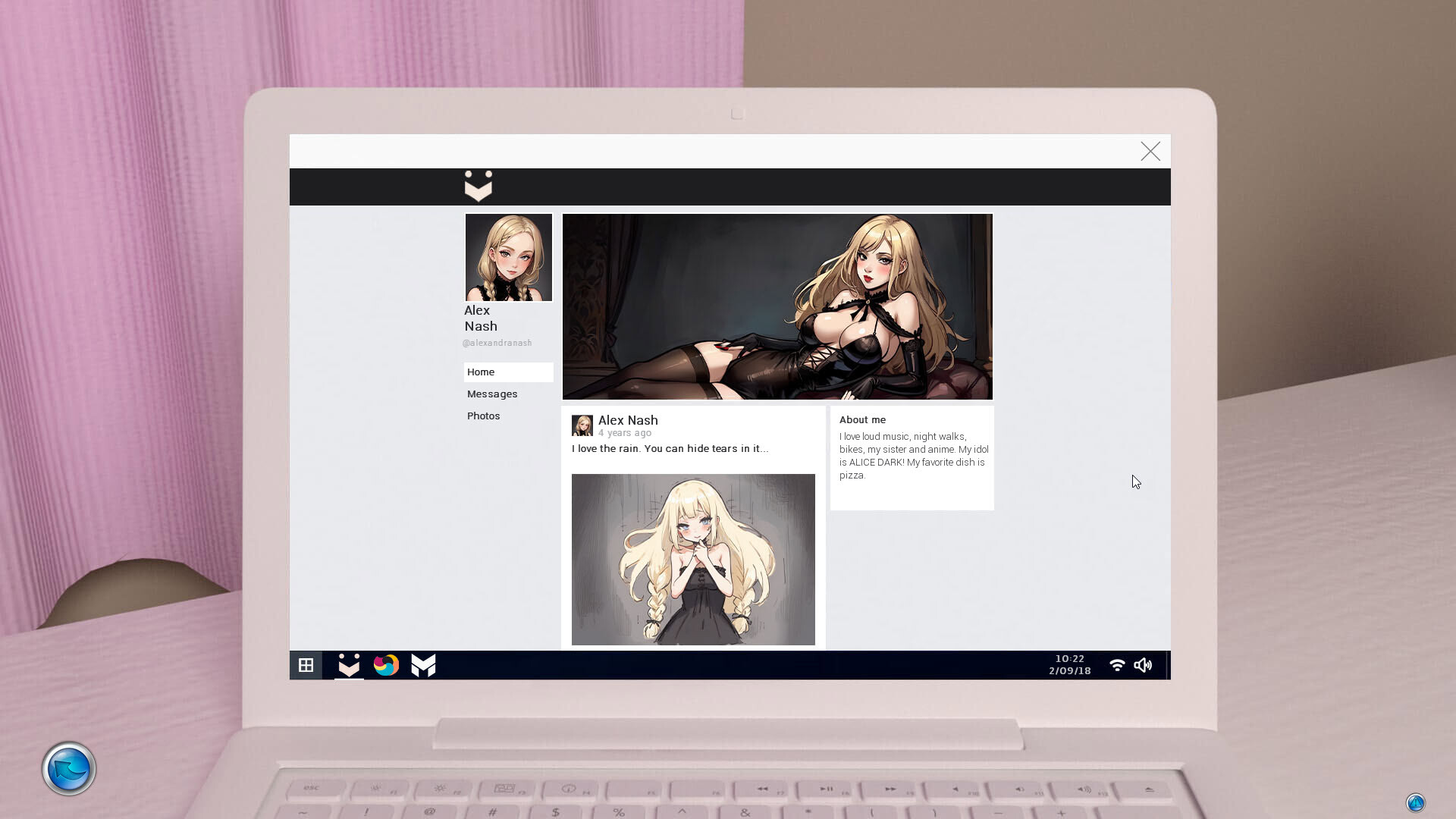Viewport: 1456px width, 819px height.
Task: Launch the colorful browser taskbar icon
Action: click(386, 665)
